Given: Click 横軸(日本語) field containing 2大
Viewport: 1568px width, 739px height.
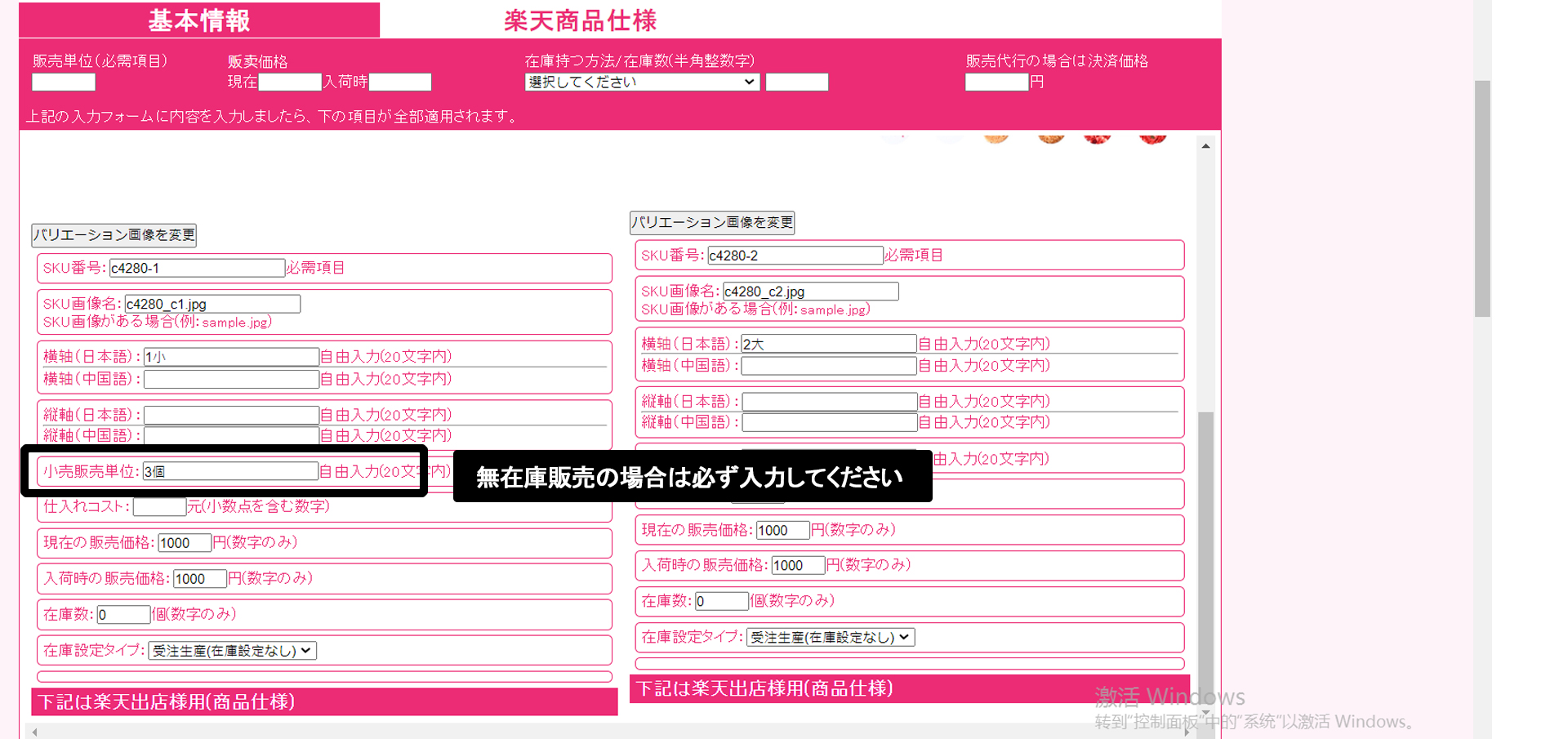Looking at the screenshot, I should tap(828, 344).
